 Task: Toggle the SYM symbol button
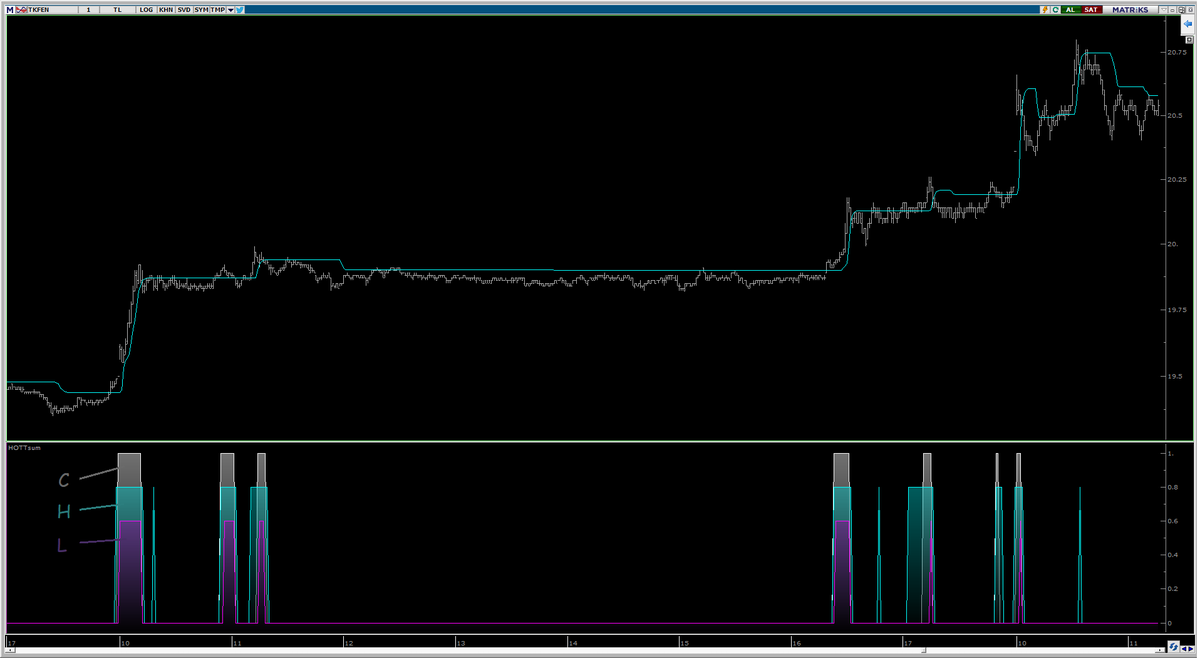click(201, 10)
